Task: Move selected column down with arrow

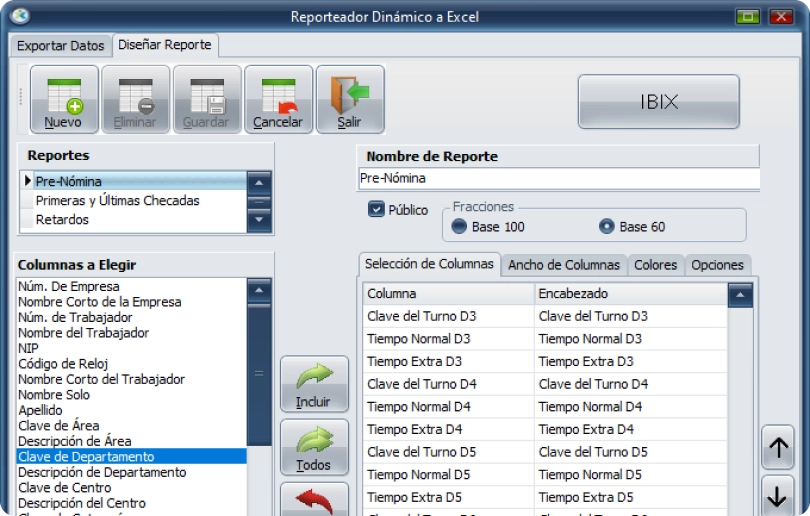Action: [778, 495]
